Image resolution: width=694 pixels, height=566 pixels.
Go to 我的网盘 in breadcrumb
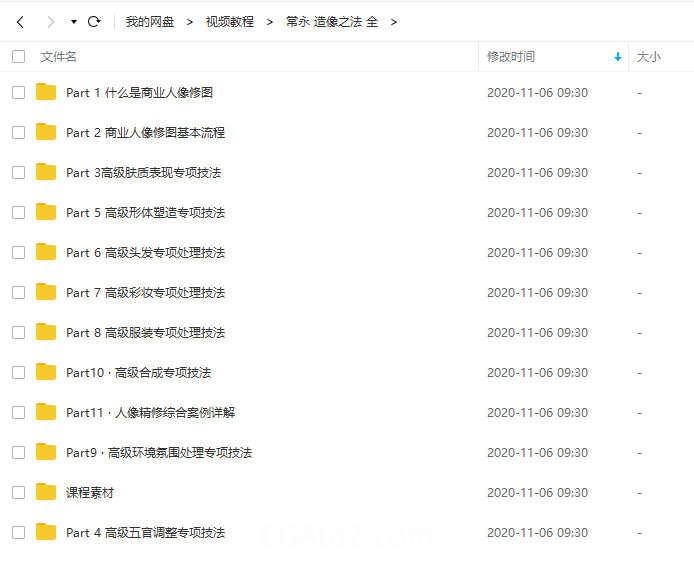(x=149, y=21)
